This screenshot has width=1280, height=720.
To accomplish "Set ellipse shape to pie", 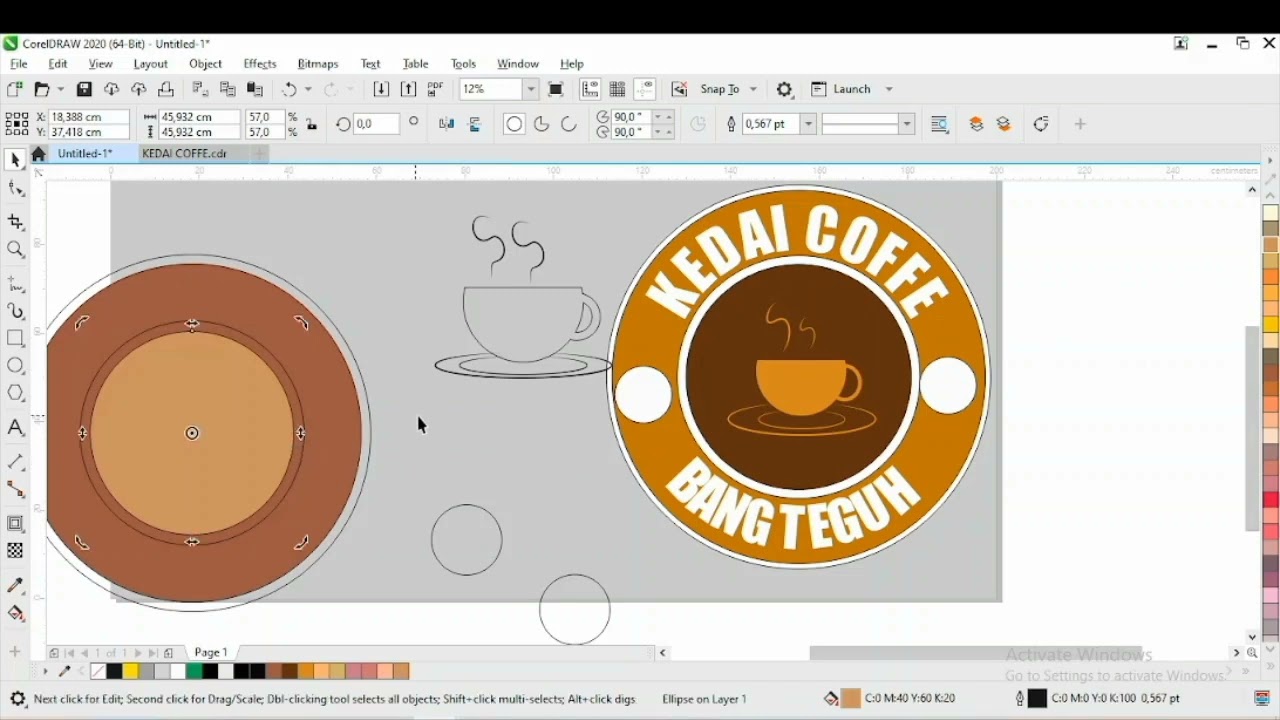I will point(541,124).
